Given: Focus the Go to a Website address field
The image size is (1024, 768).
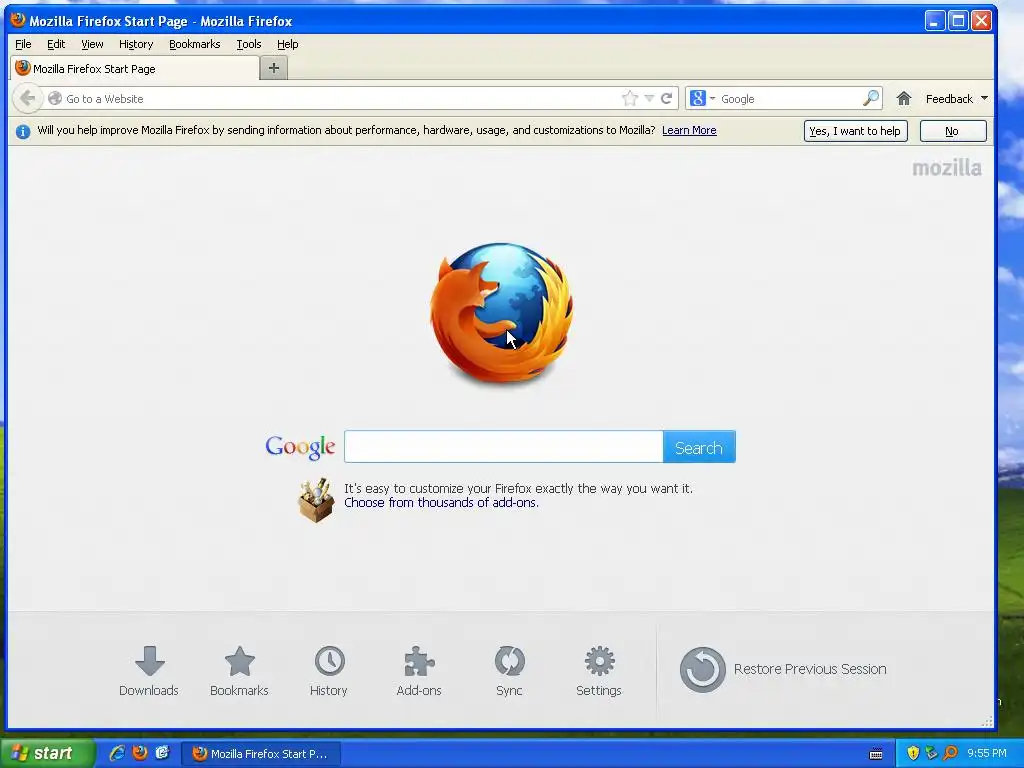Looking at the screenshot, I should 333,99.
